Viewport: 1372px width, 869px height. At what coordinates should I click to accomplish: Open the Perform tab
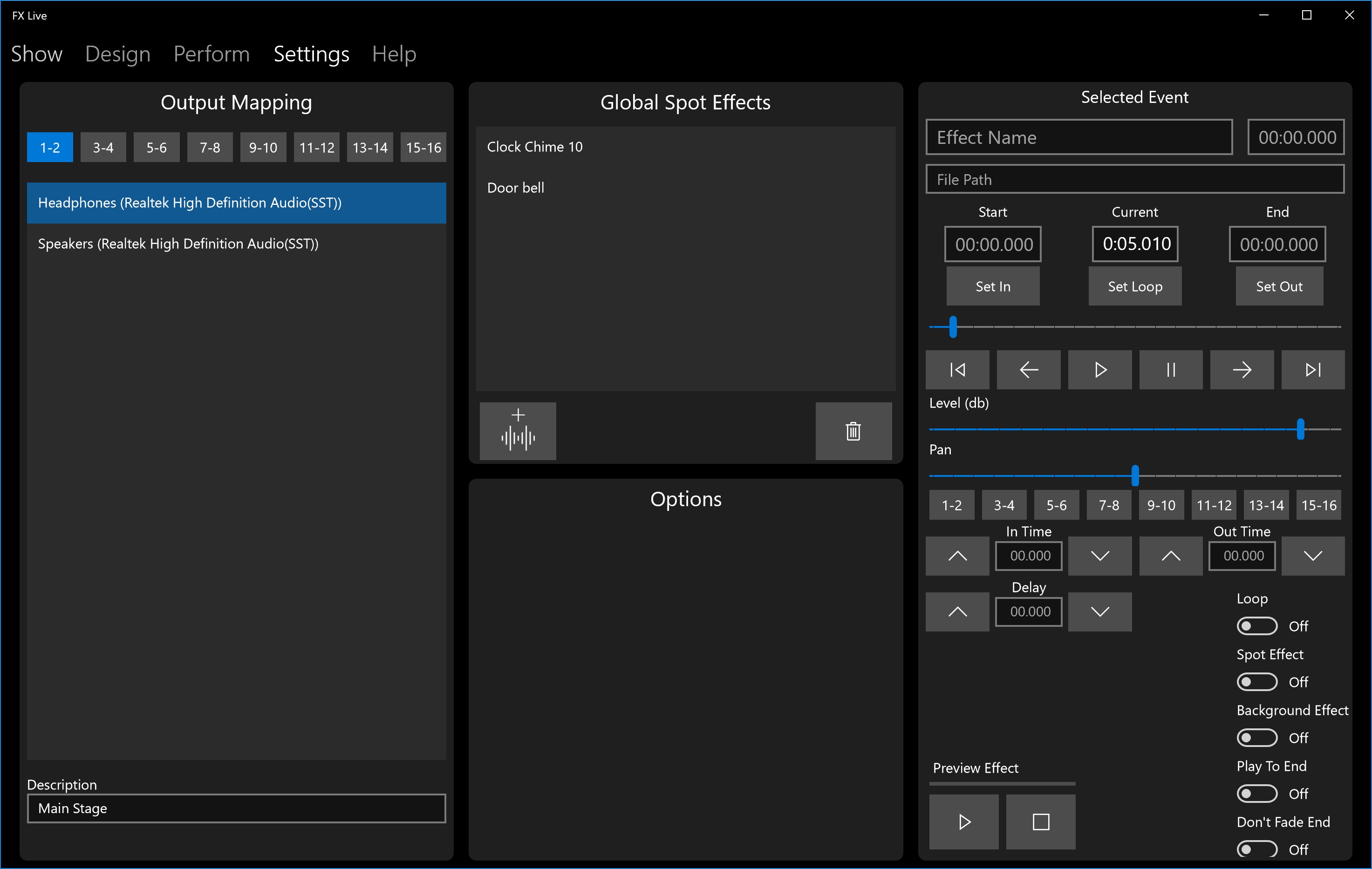(212, 54)
